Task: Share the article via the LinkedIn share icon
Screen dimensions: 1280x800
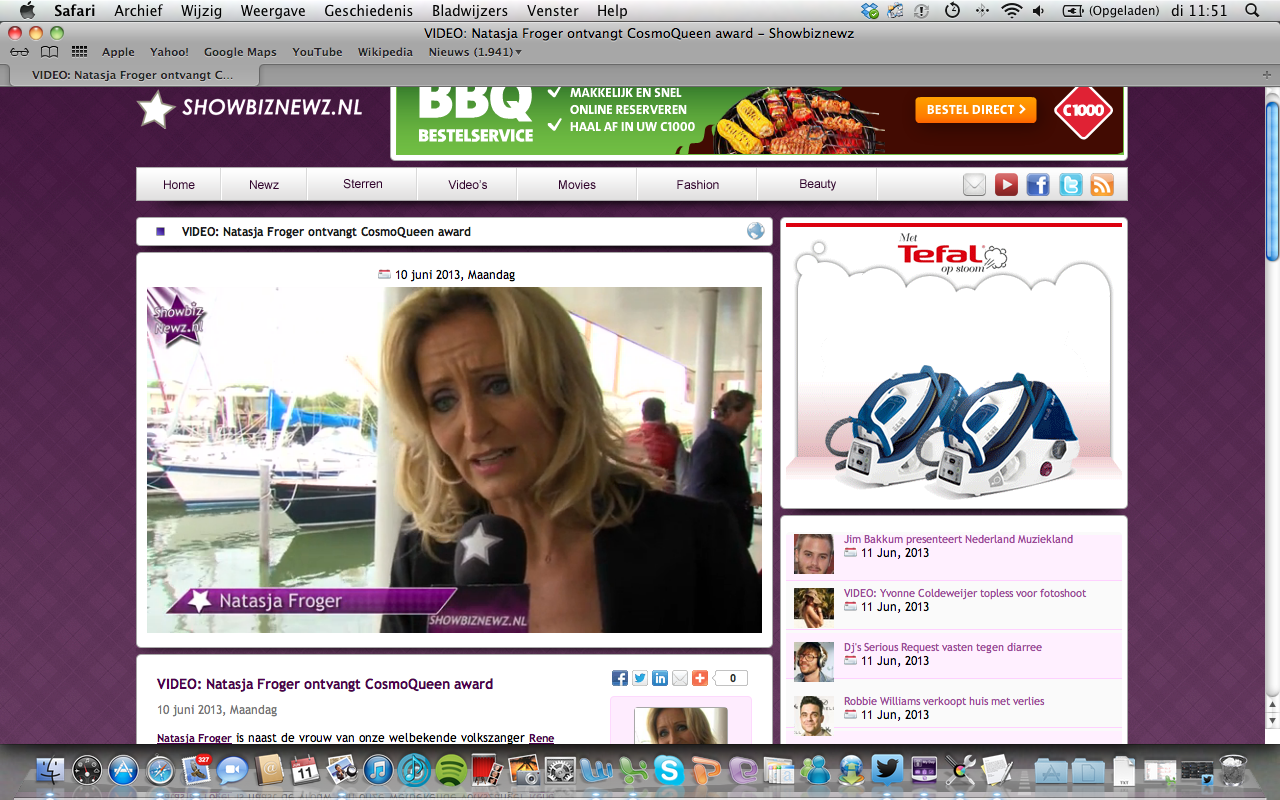Action: 660,678
